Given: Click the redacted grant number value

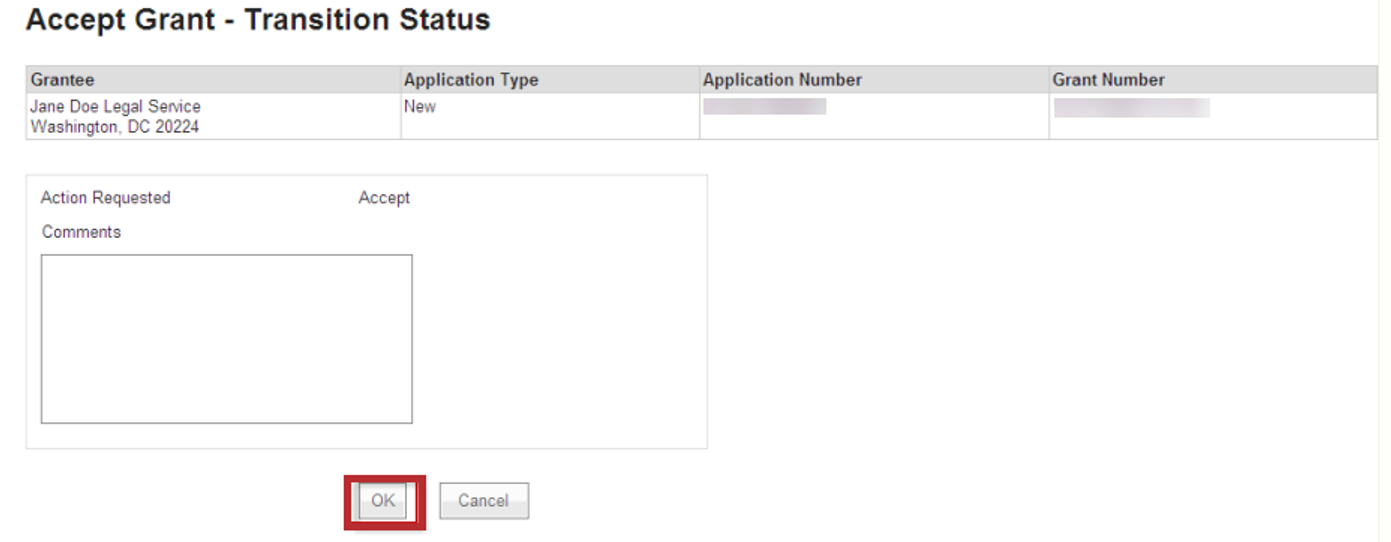Looking at the screenshot, I should click(x=1131, y=108).
